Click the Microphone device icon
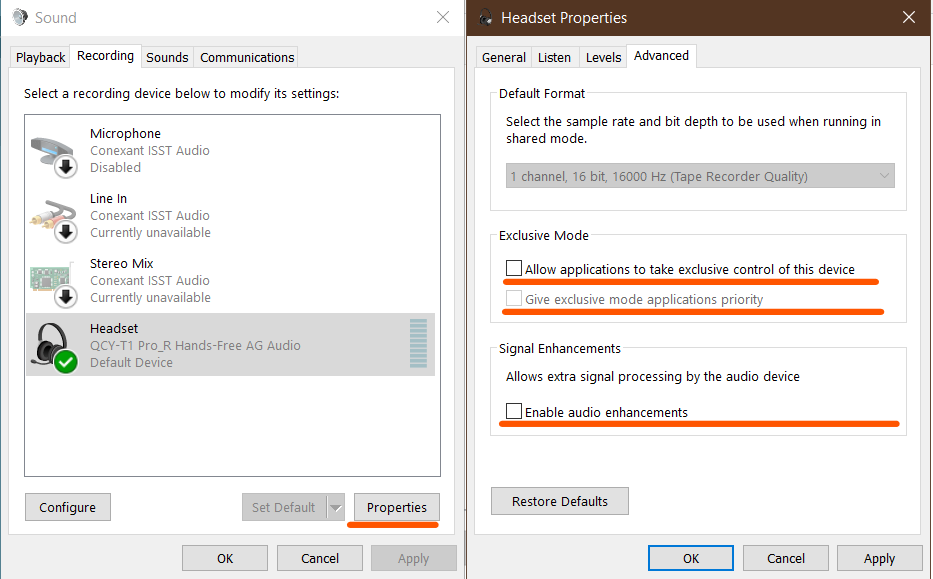933x579 pixels. pyautogui.click(x=54, y=150)
